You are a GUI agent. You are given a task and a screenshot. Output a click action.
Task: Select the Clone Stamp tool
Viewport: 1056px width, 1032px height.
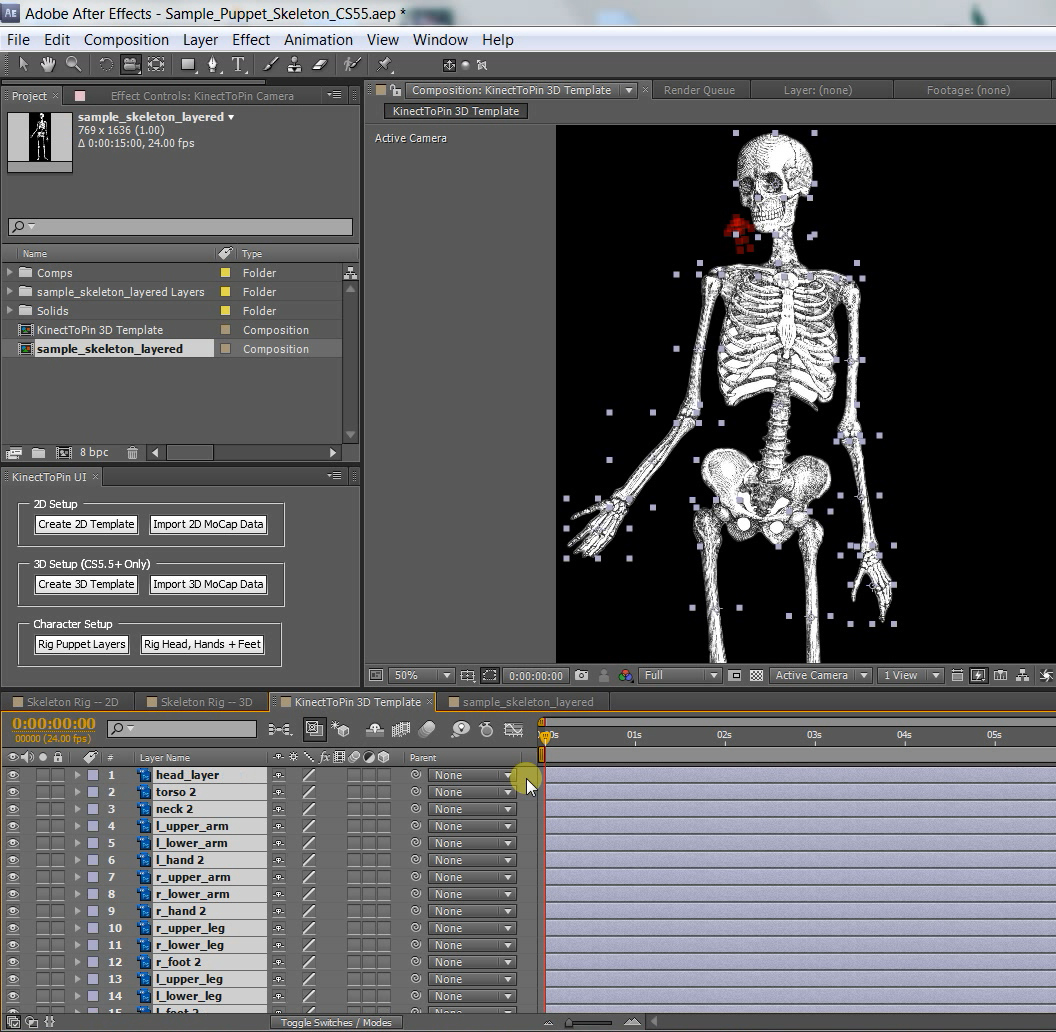(x=294, y=65)
